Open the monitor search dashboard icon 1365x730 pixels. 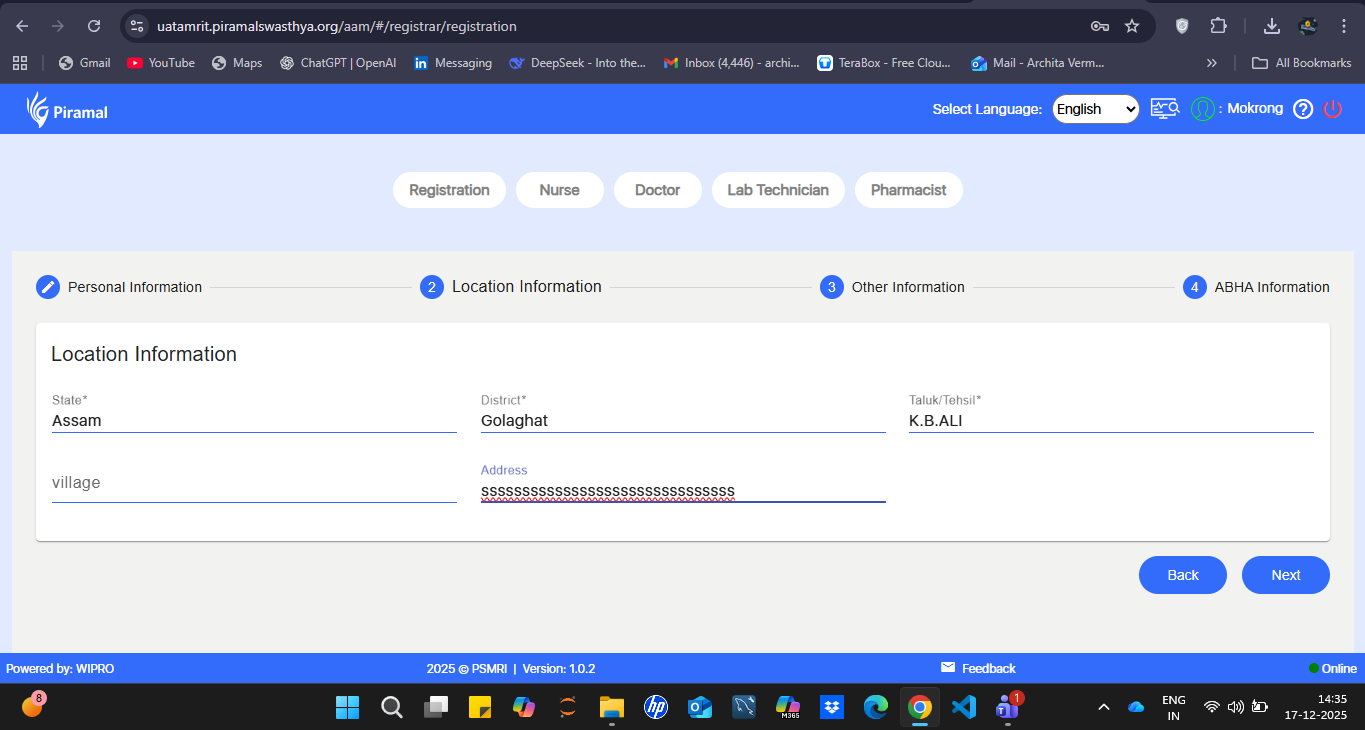point(1164,109)
